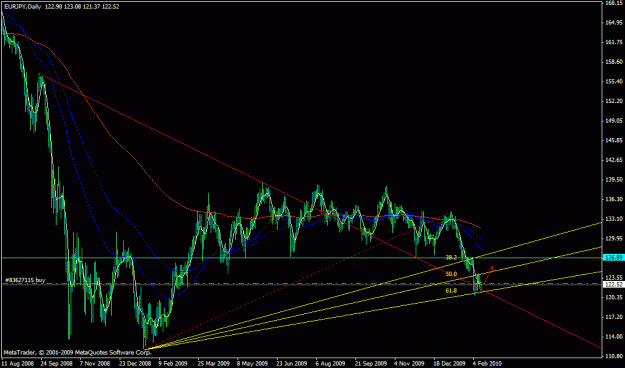
Task: Click the 50.0 Fibonacci fan label
Action: (451, 274)
